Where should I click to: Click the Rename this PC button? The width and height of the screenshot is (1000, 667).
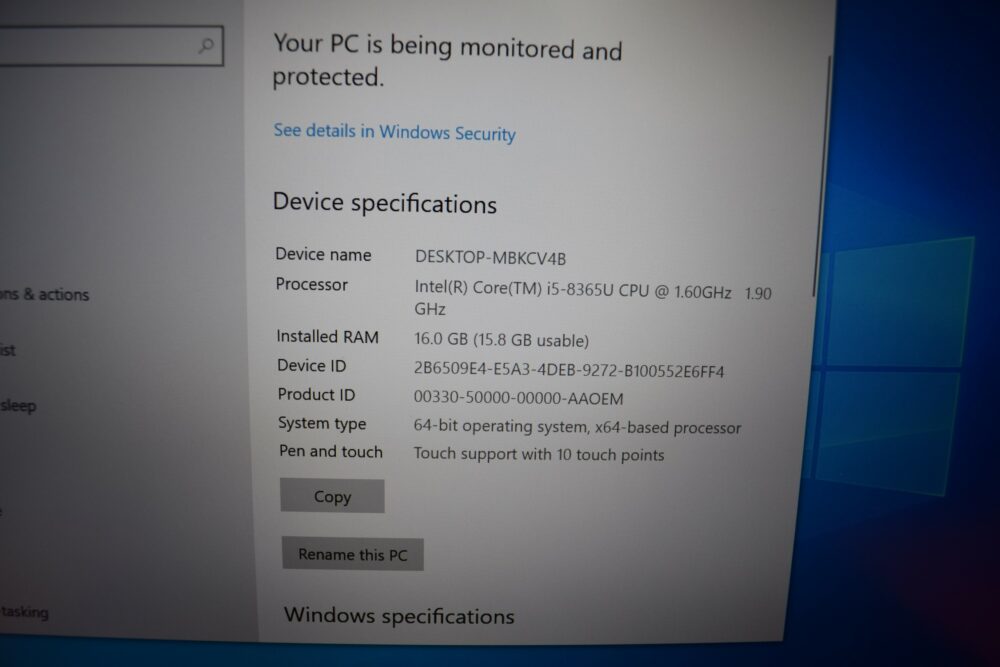coord(353,553)
